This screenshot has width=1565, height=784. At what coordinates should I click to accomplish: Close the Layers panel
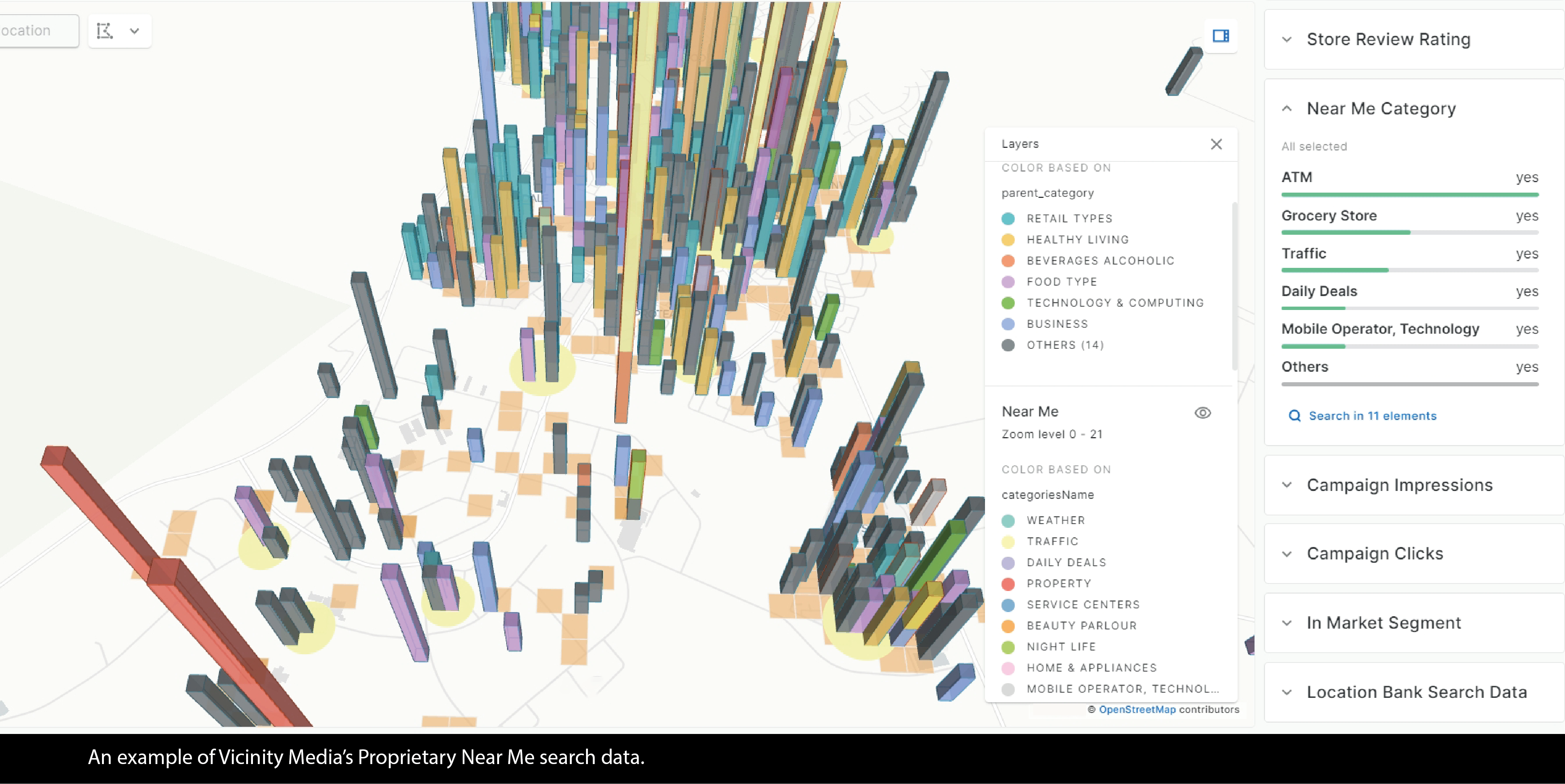pos(1216,144)
